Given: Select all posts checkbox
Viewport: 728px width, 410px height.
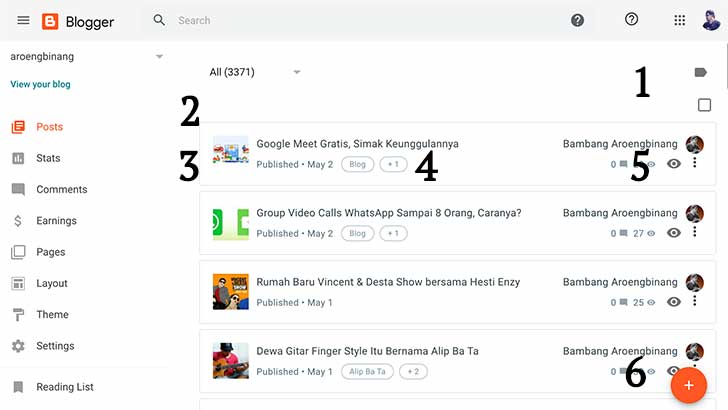Looking at the screenshot, I should (x=704, y=105).
